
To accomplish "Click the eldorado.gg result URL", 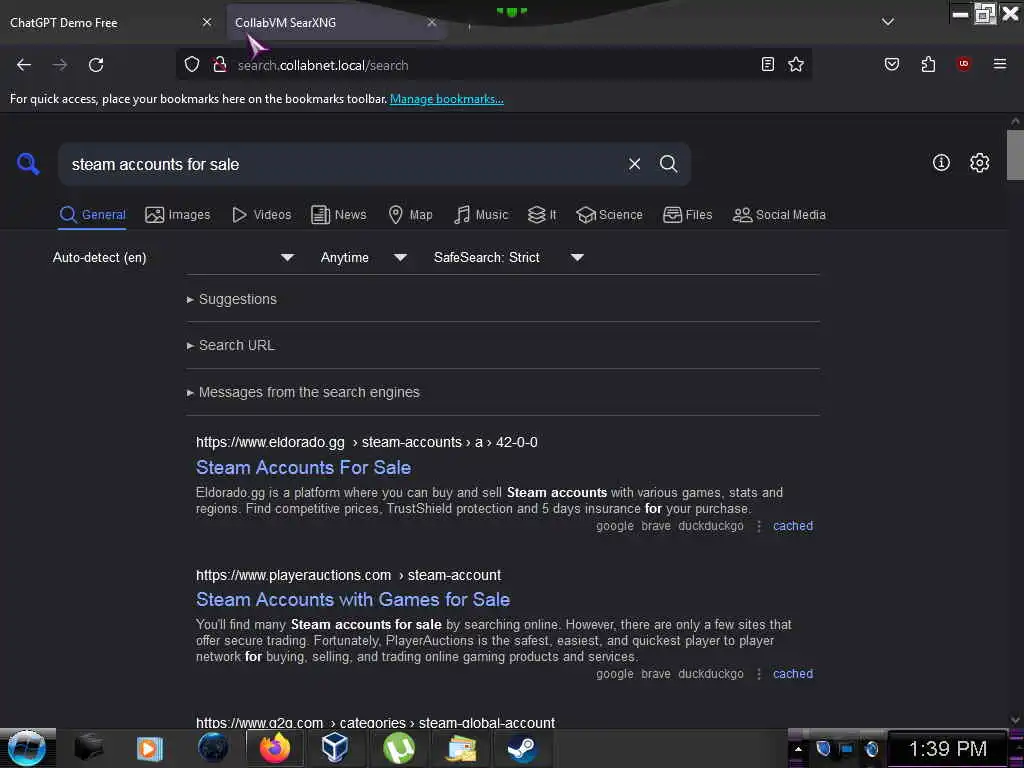I will (366, 442).
